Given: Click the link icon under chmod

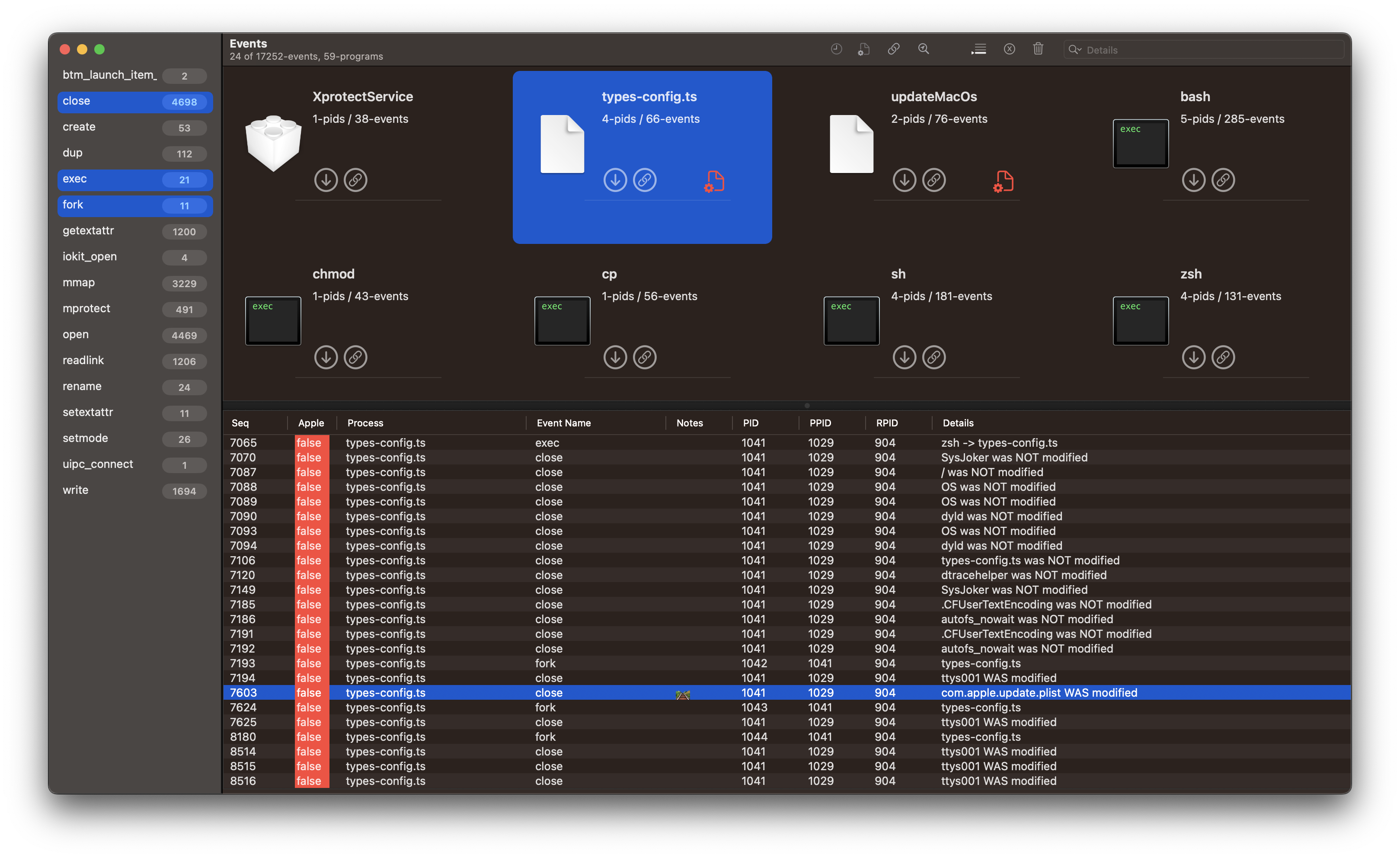Looking at the screenshot, I should tap(356, 357).
